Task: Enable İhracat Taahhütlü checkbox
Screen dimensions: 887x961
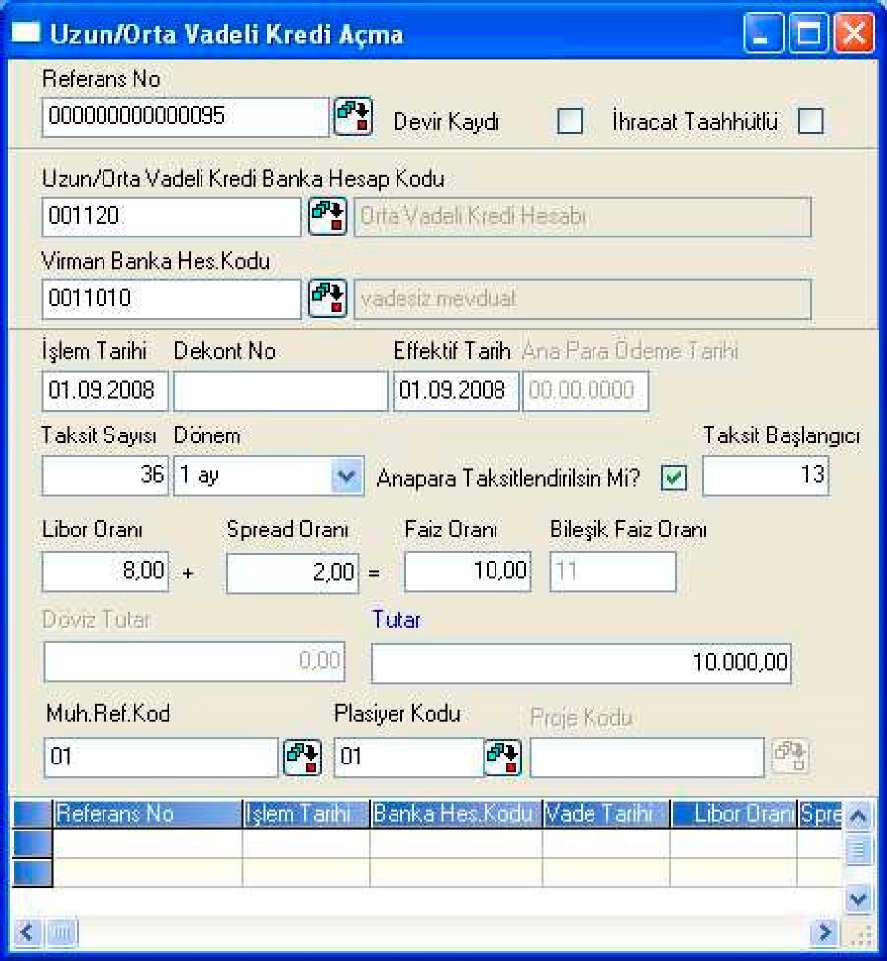Action: (x=810, y=121)
